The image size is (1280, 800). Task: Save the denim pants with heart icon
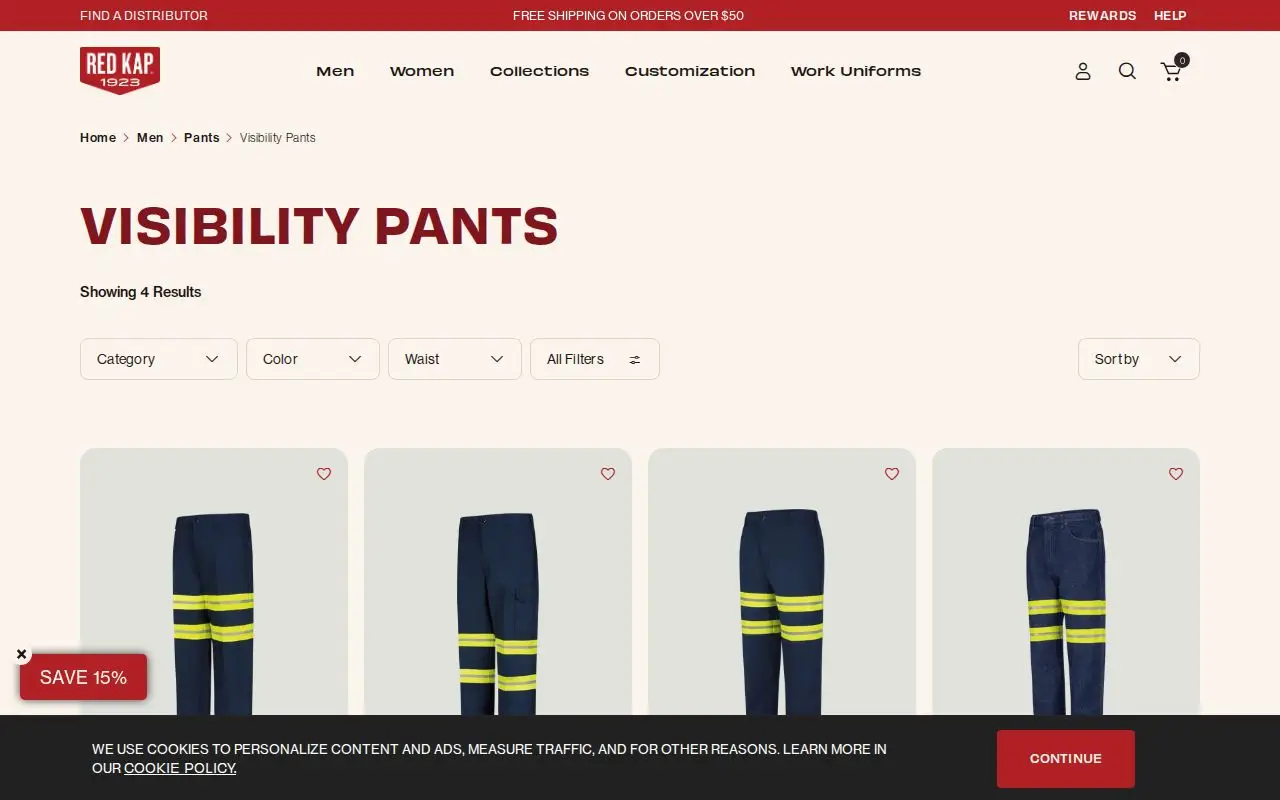coord(1176,474)
